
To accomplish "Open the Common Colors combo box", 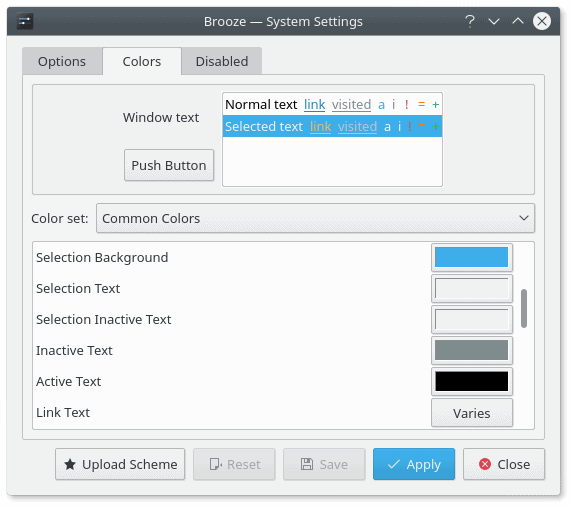I will click(315, 218).
